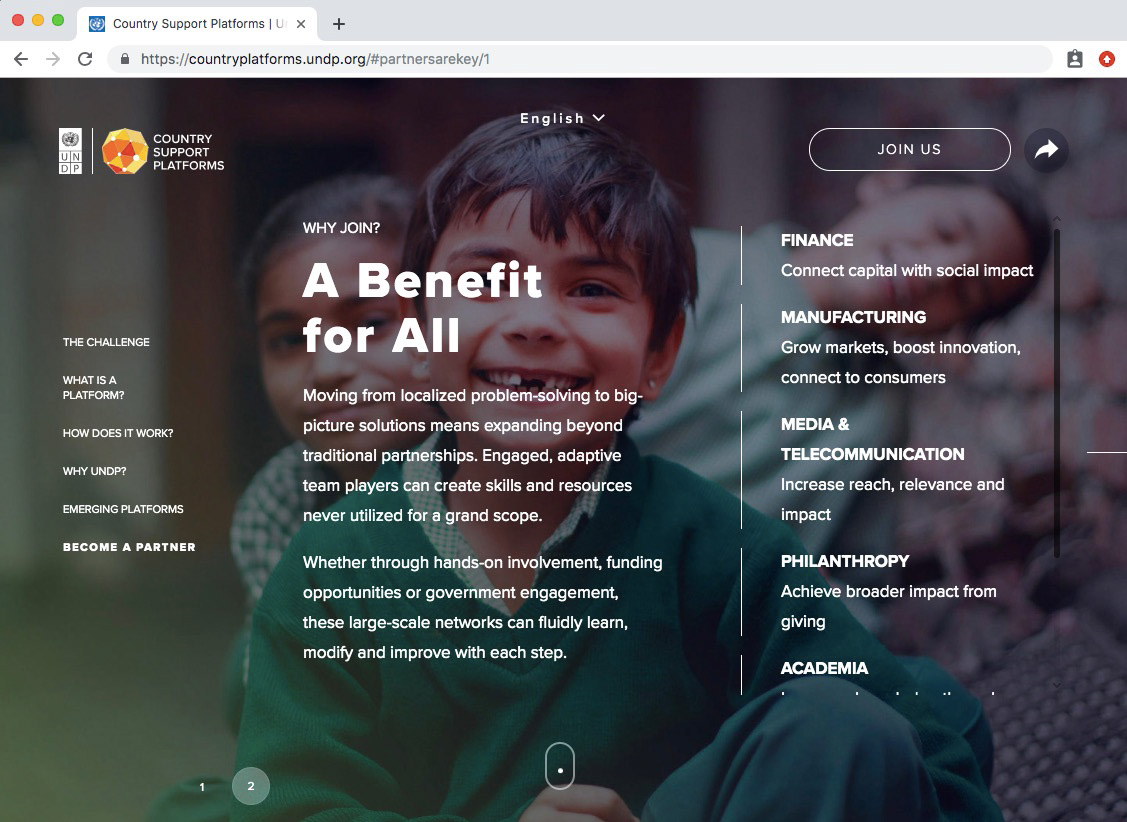1127x822 pixels.
Task: Click the UNDP logo
Action: [x=70, y=151]
